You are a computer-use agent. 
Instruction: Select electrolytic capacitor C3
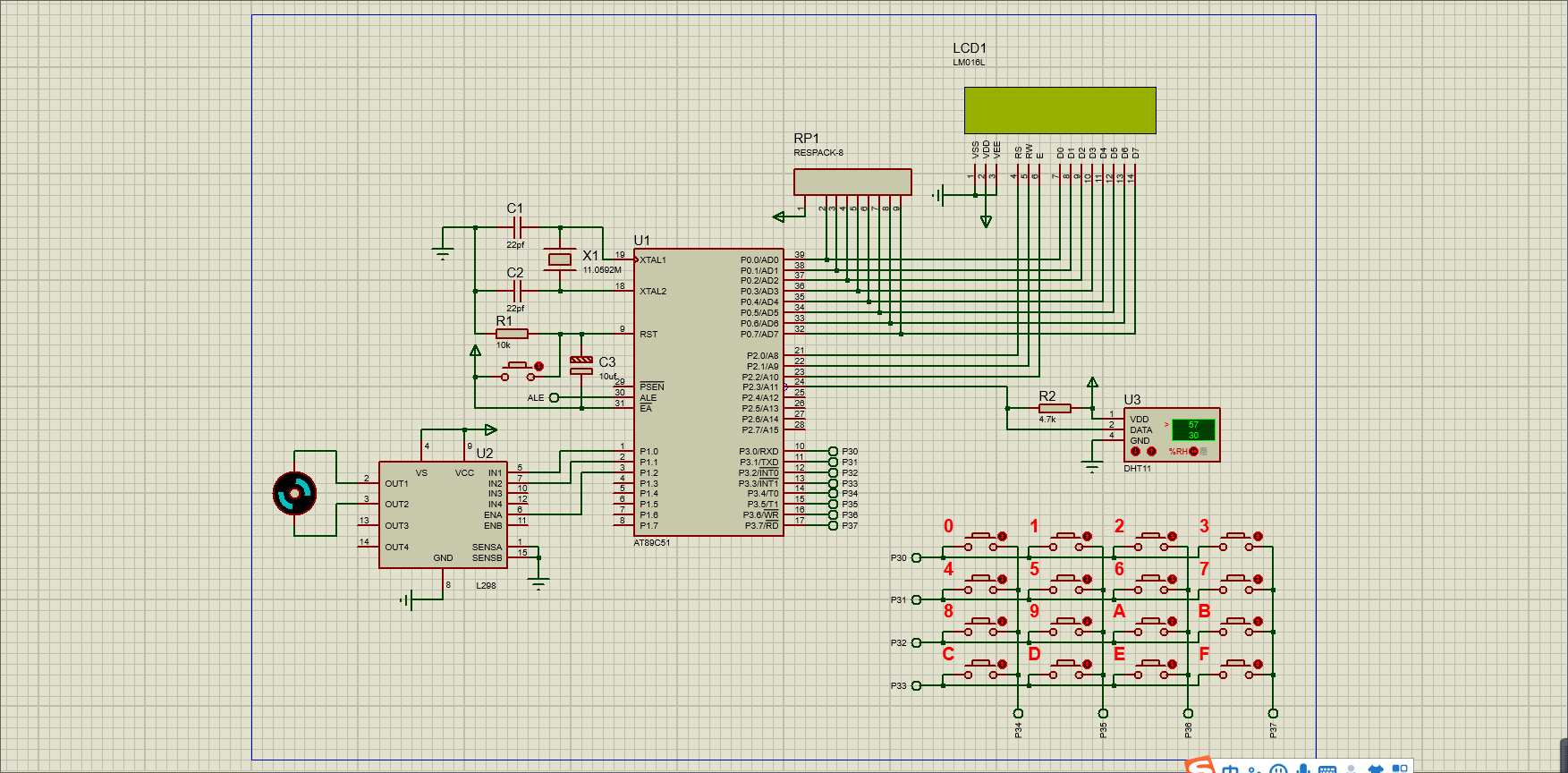click(581, 365)
